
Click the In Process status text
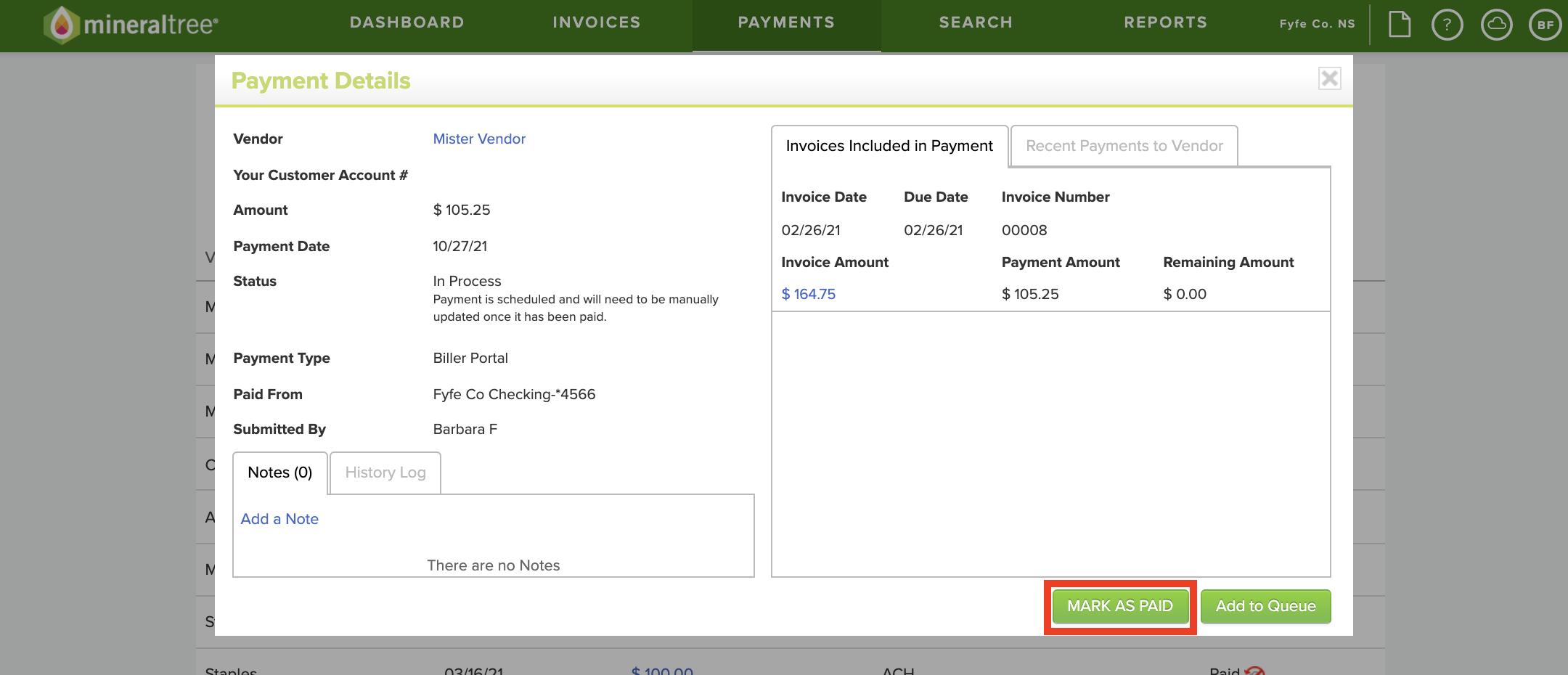(467, 281)
